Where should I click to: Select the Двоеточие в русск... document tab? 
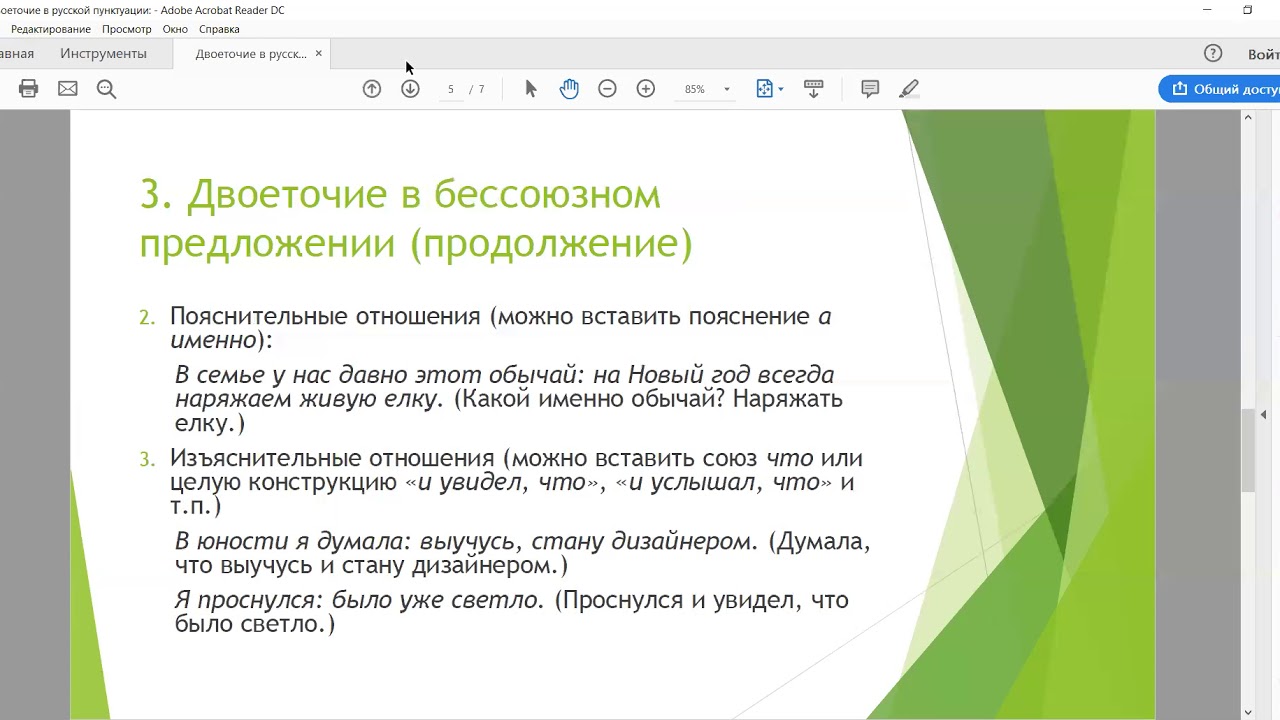[251, 54]
